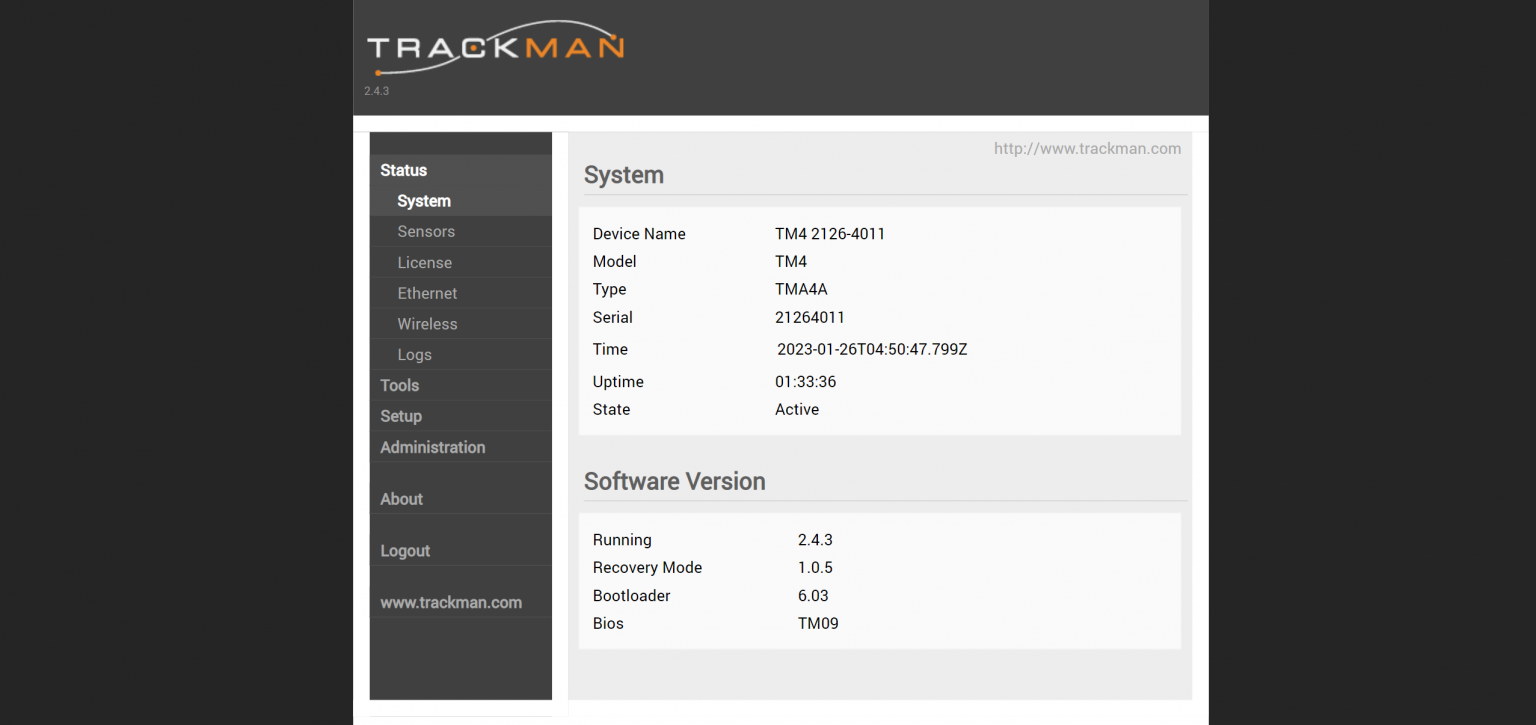View the Logs page
This screenshot has height=725, width=1536.
(415, 355)
